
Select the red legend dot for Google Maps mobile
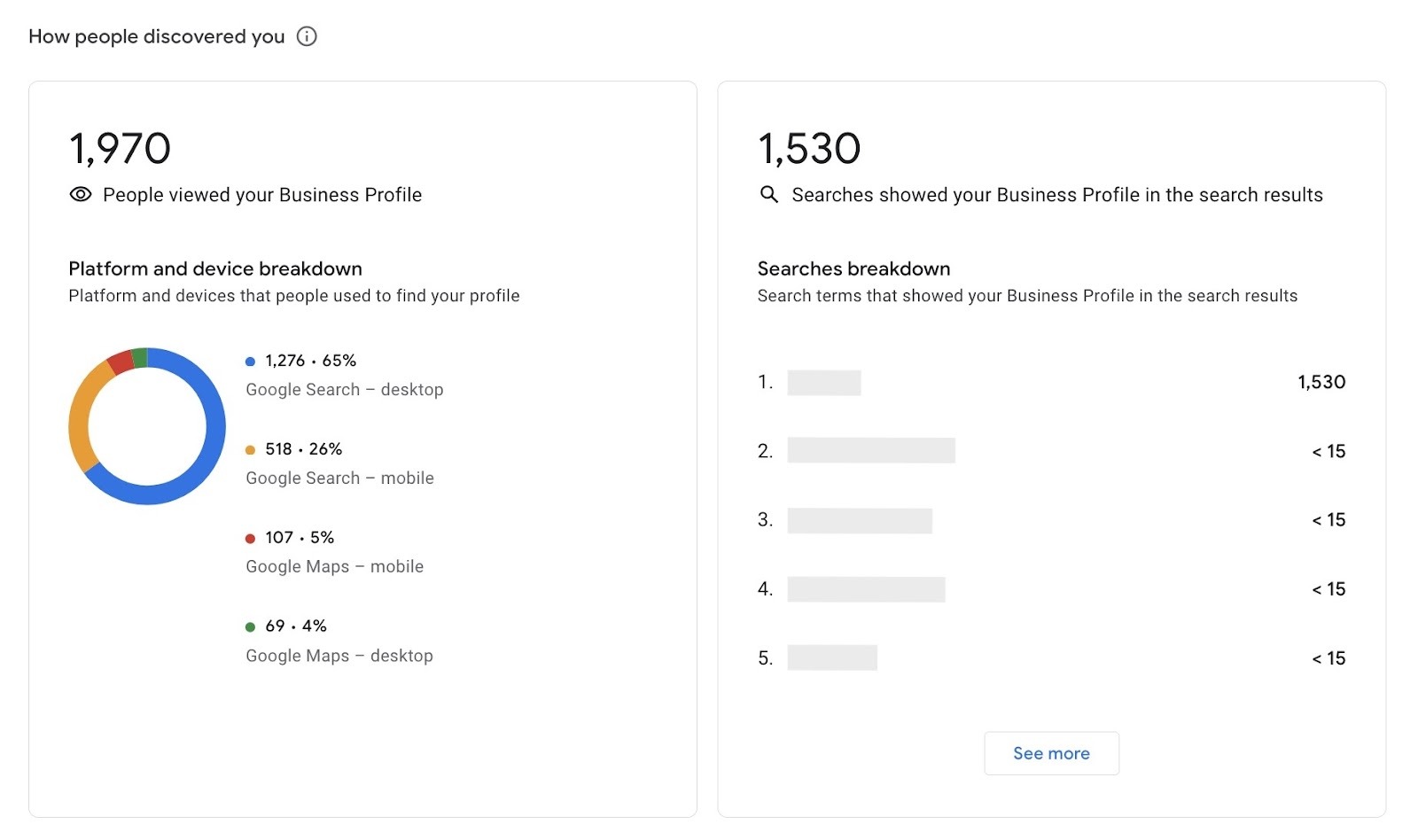click(249, 537)
